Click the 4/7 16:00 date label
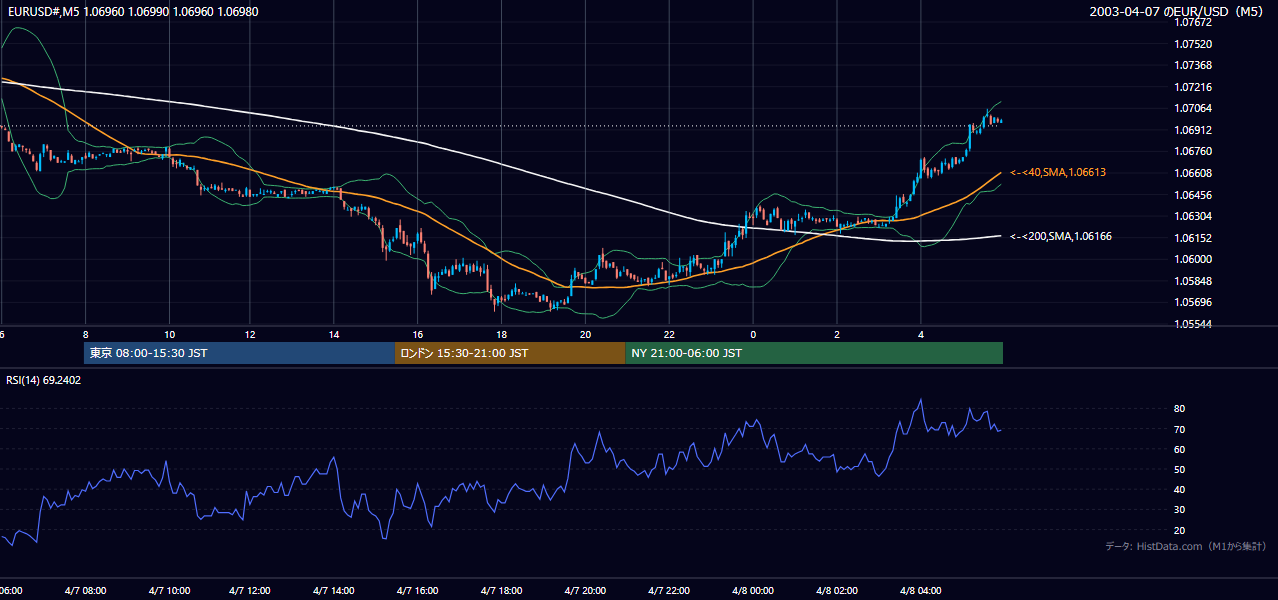Image resolution: width=1278 pixels, height=600 pixels. coord(419,591)
